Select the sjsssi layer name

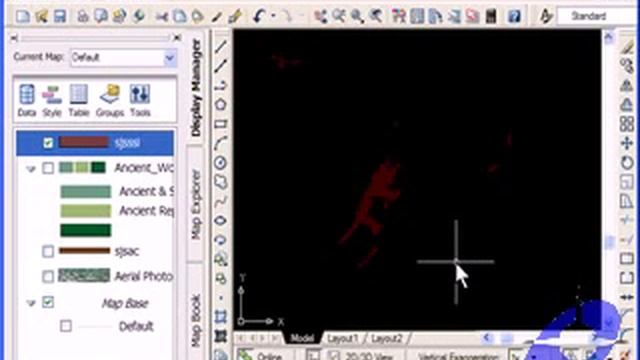pos(127,143)
